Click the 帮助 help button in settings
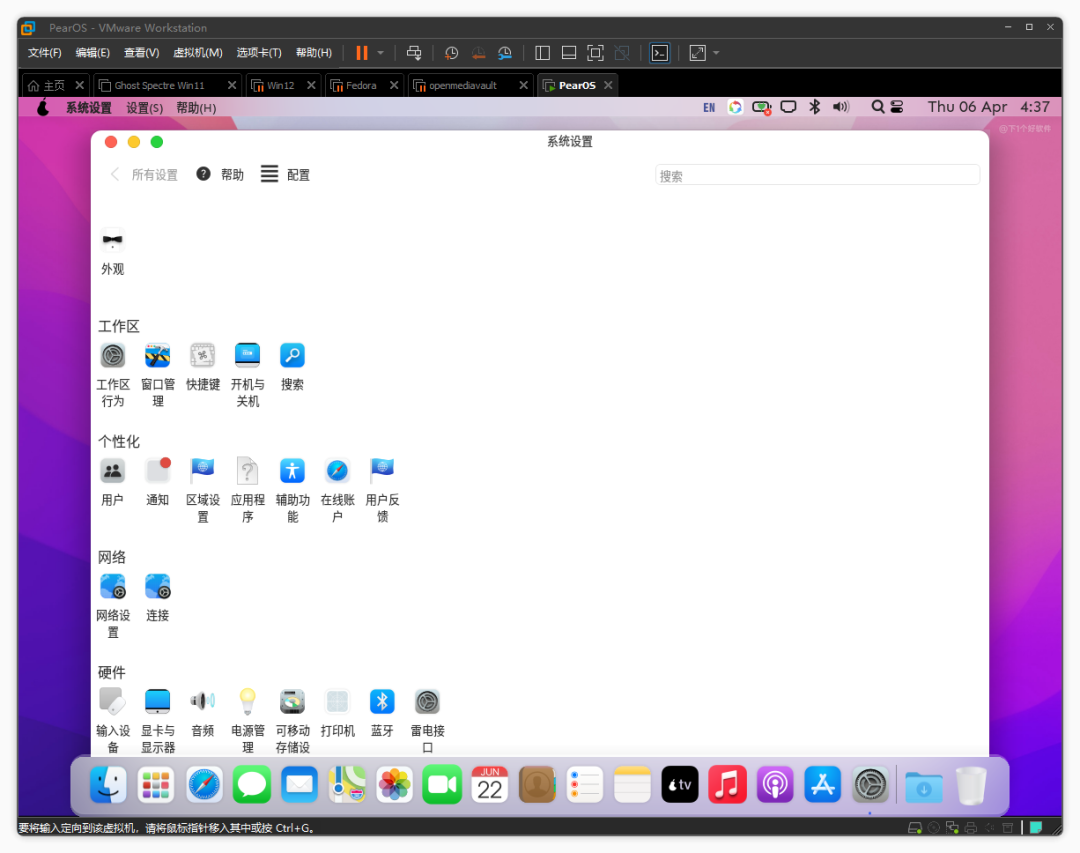The width and height of the screenshot is (1080, 853). 220,174
